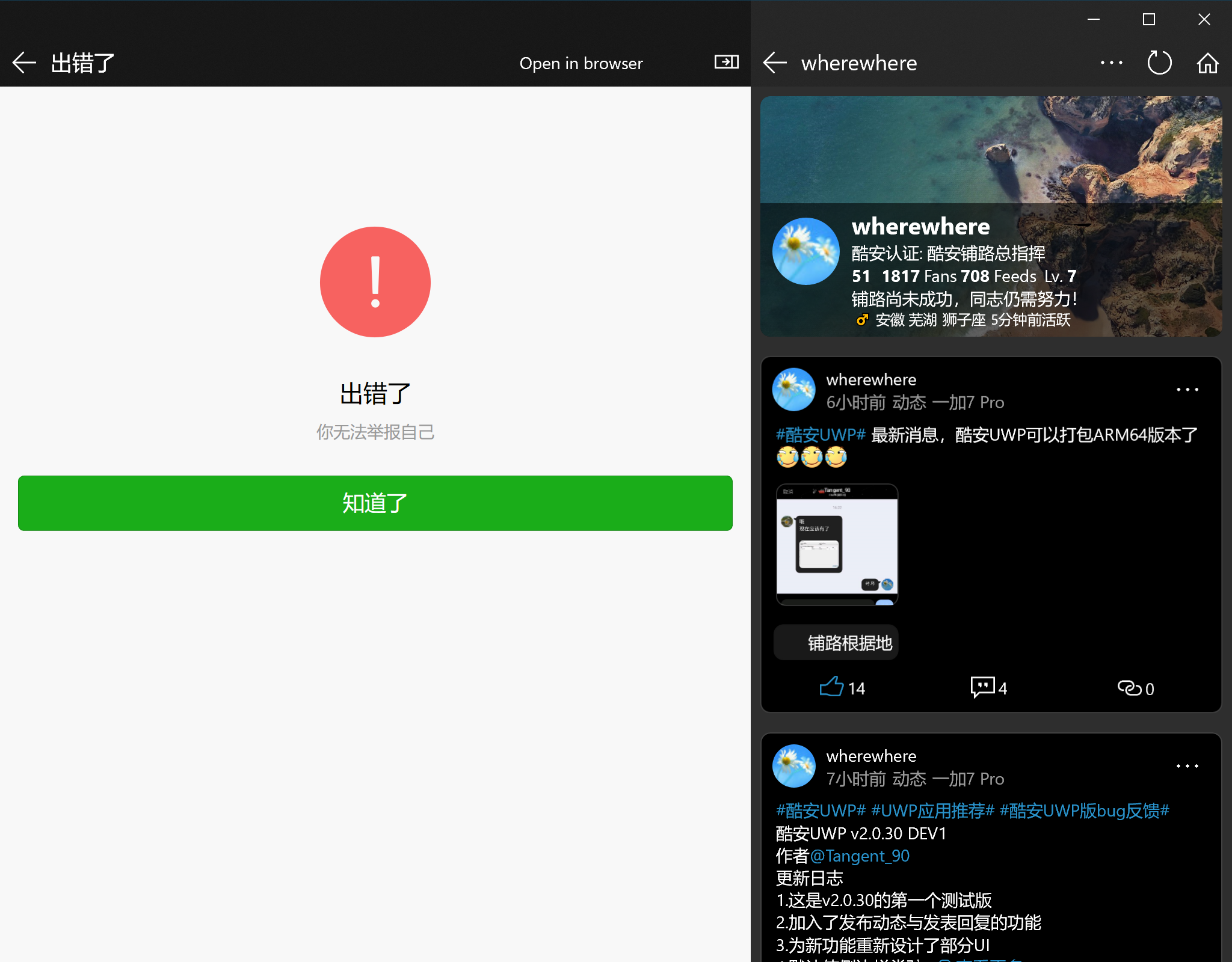This screenshot has width=1232, height=962.
Task: Open comments on the post with 4 replies
Action: point(983,687)
